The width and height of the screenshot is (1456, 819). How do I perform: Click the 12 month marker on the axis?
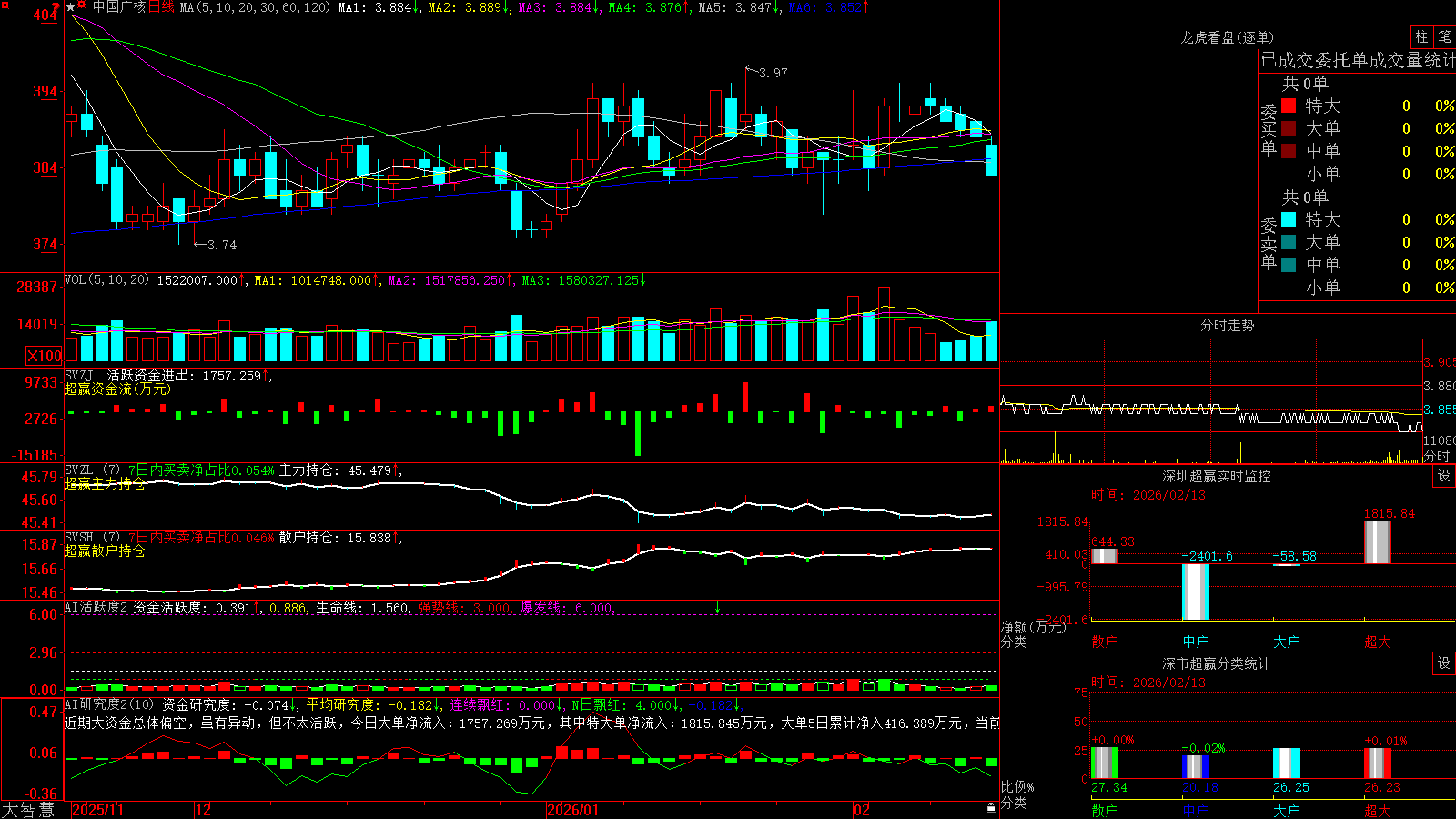point(204,810)
